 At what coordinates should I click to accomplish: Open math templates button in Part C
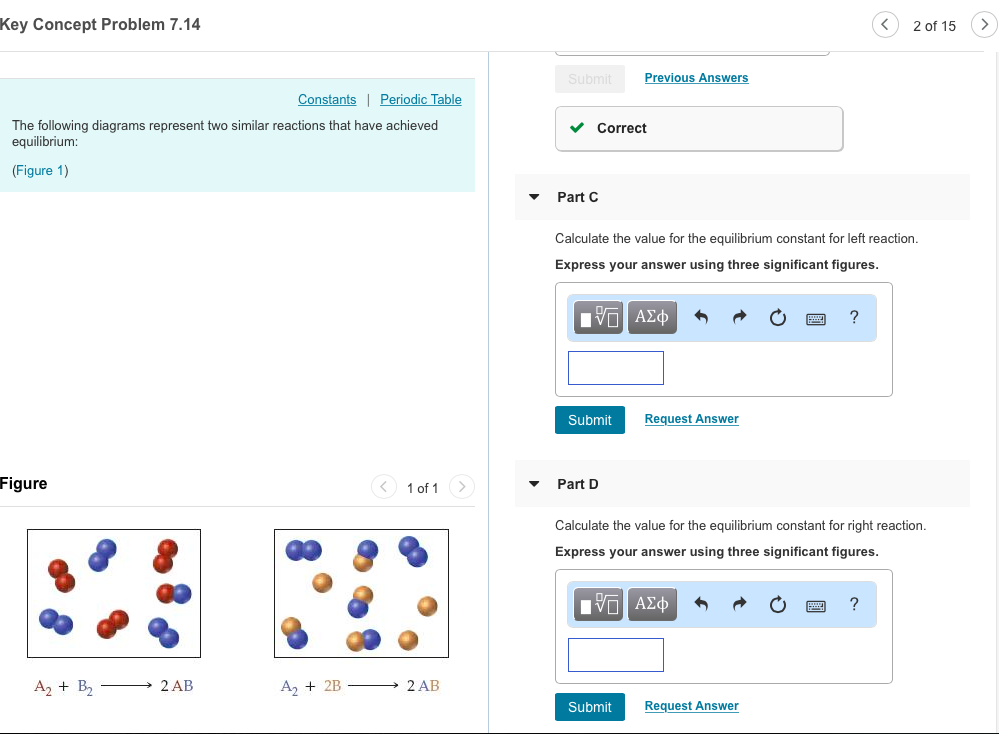(x=599, y=318)
